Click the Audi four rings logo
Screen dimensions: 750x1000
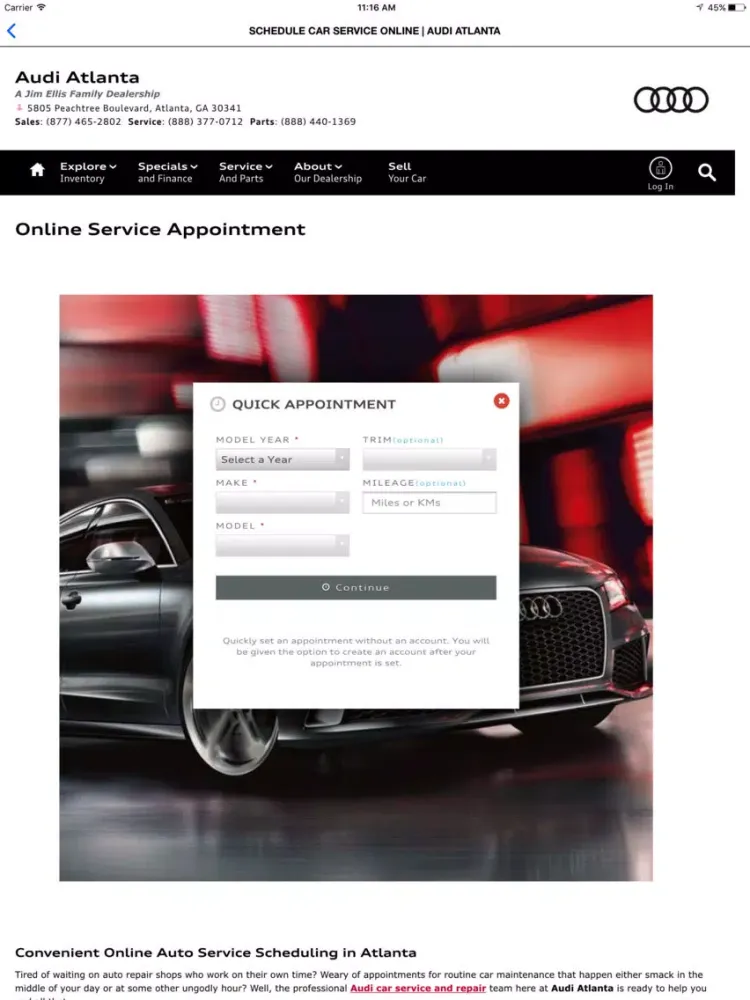click(x=671, y=99)
